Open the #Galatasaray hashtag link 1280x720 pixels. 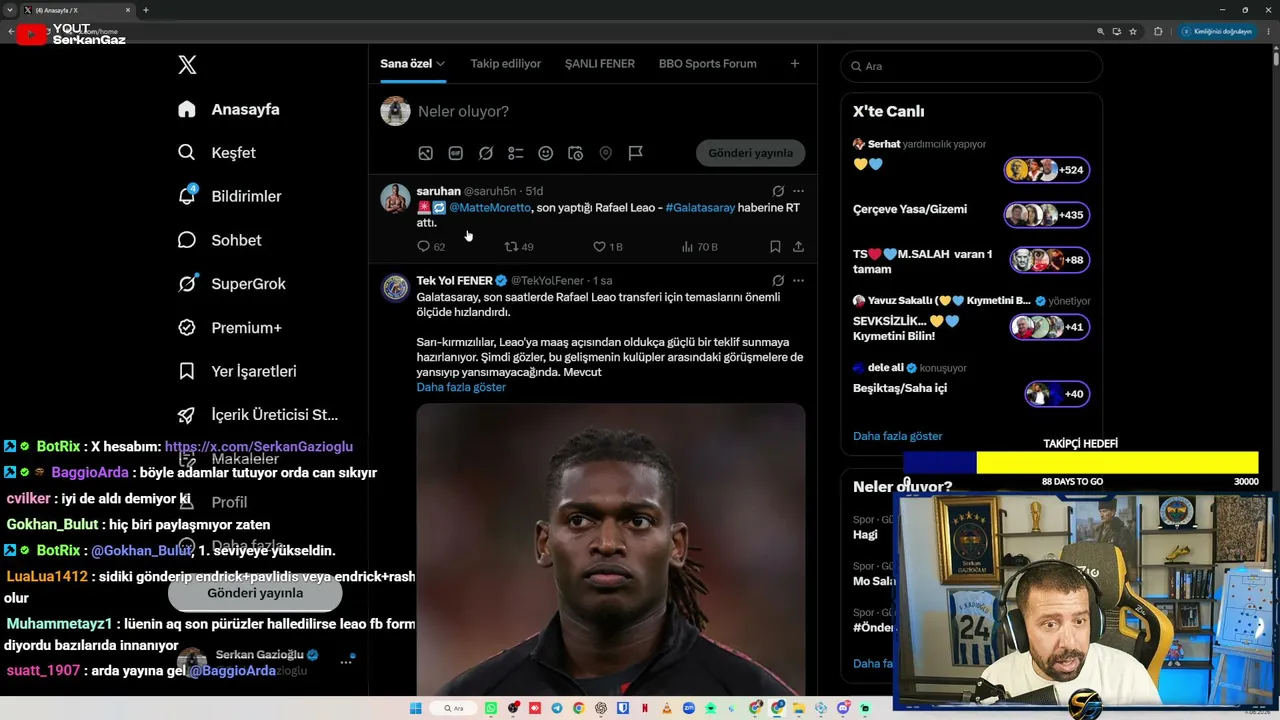click(x=700, y=207)
